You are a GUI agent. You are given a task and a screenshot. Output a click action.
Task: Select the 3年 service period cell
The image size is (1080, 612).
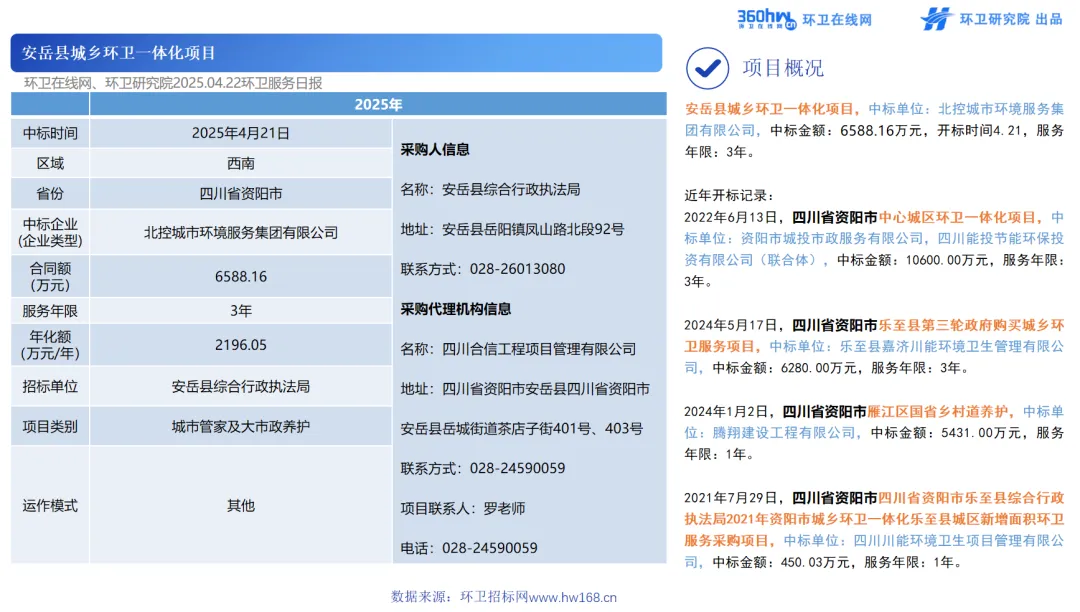240,311
